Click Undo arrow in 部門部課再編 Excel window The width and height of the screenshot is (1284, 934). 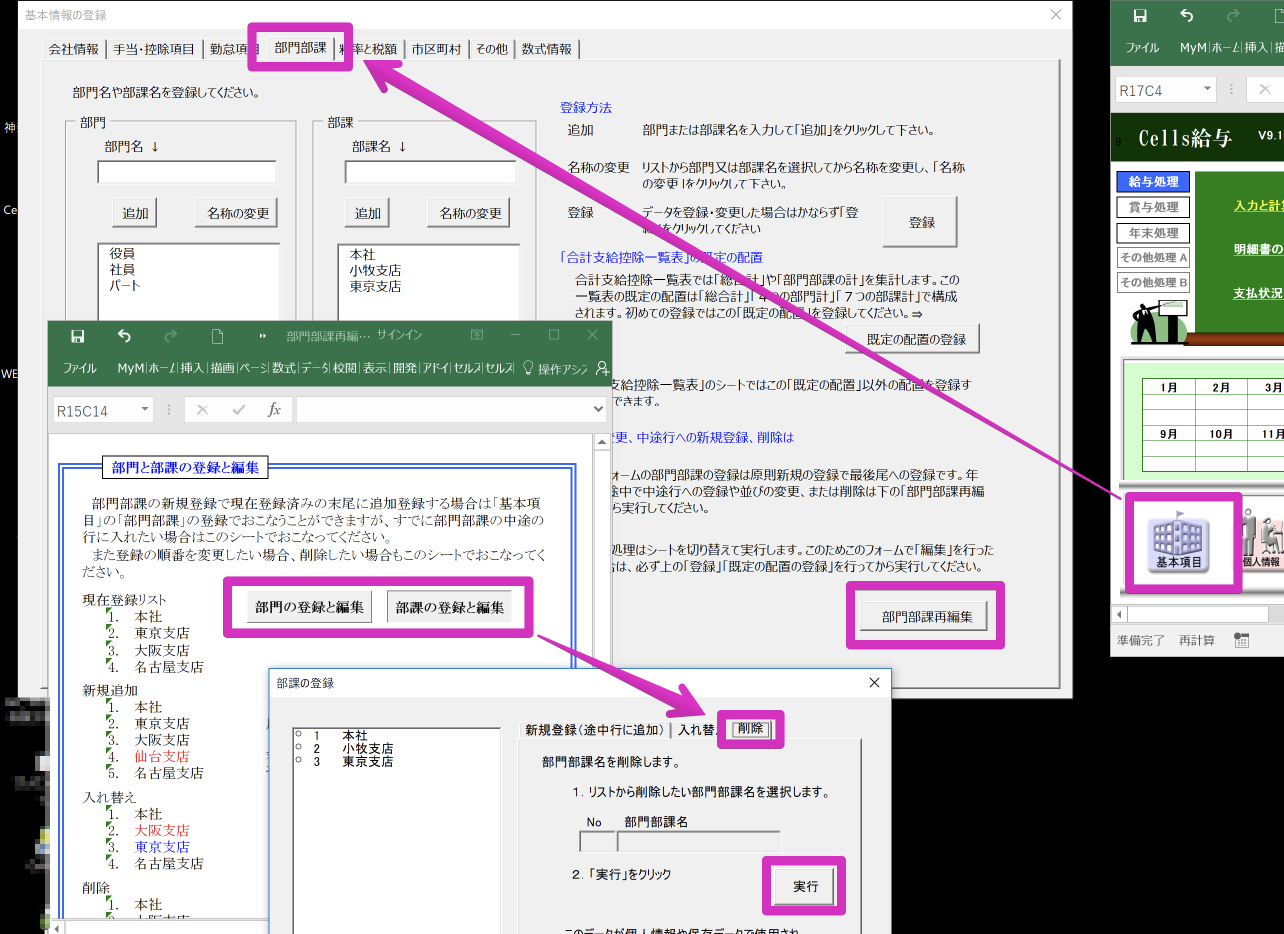[124, 336]
